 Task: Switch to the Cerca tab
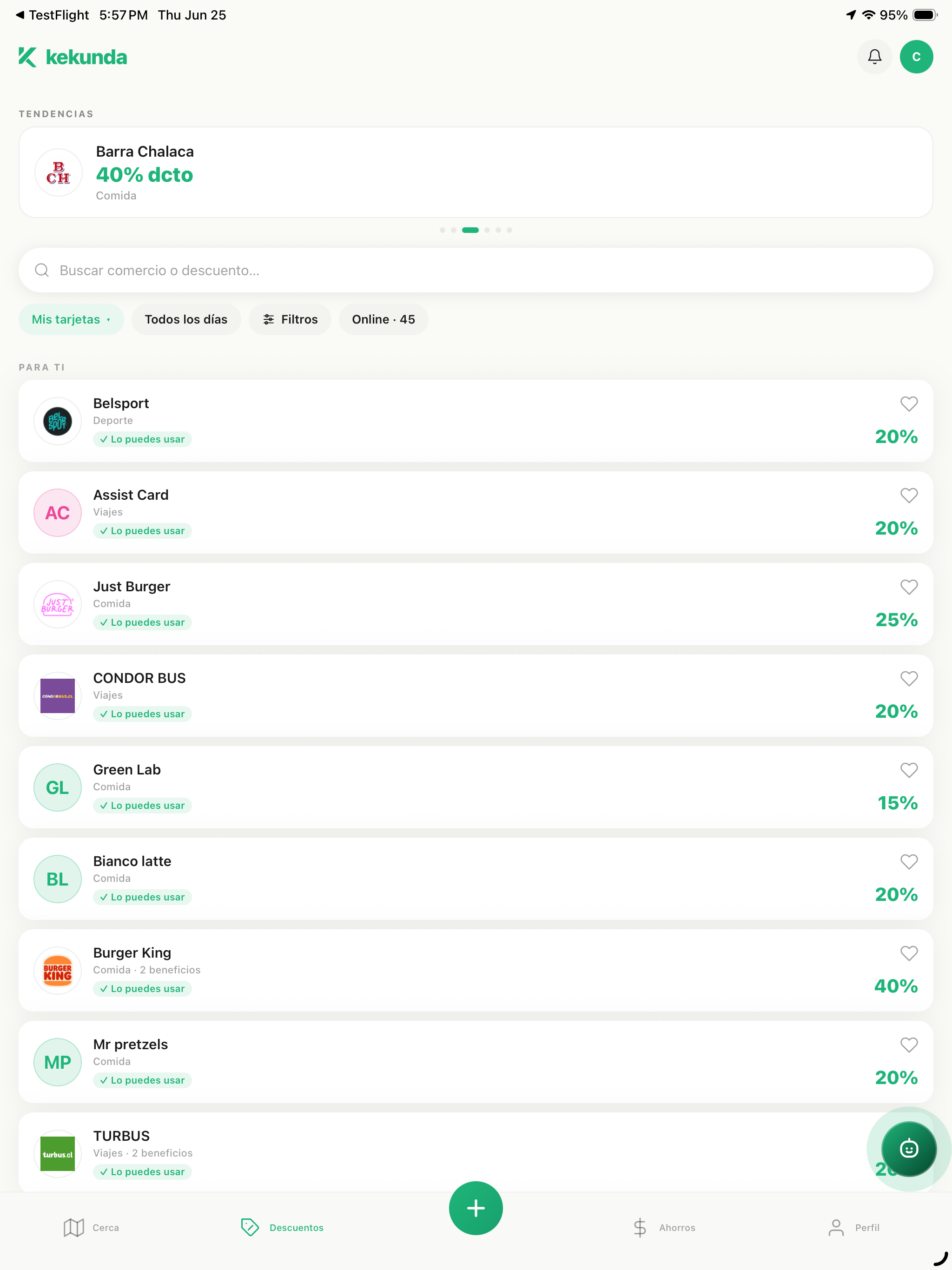pos(91,1228)
